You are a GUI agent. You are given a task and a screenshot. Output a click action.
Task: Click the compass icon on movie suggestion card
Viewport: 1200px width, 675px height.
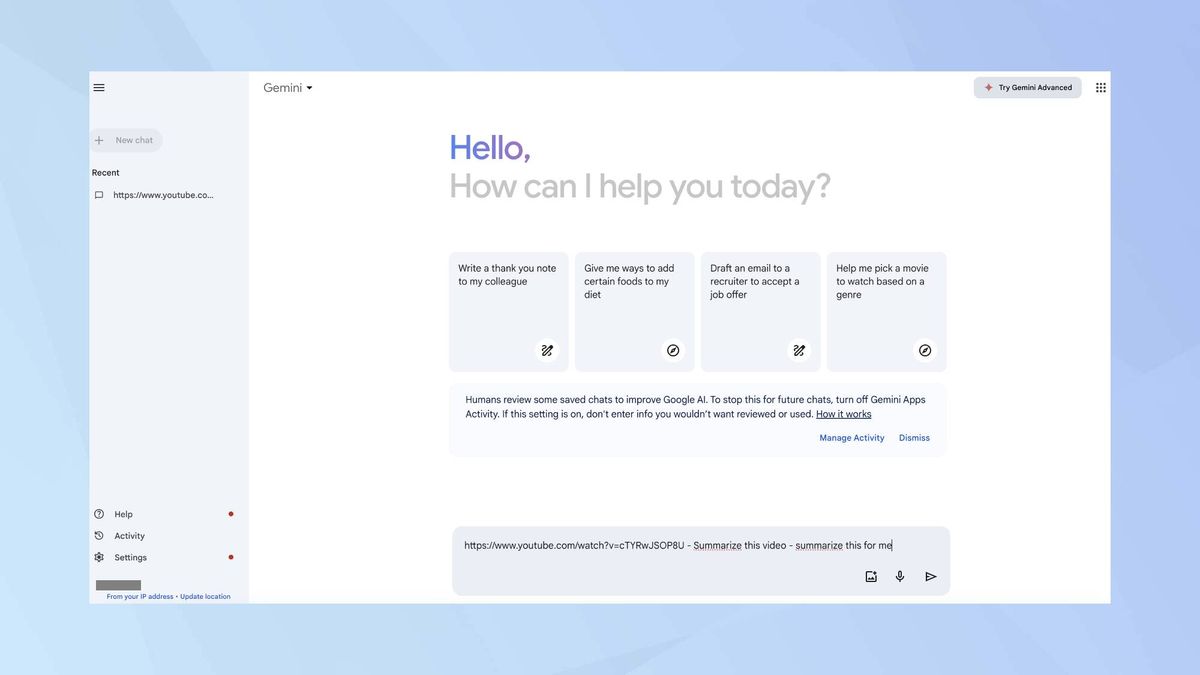point(924,350)
